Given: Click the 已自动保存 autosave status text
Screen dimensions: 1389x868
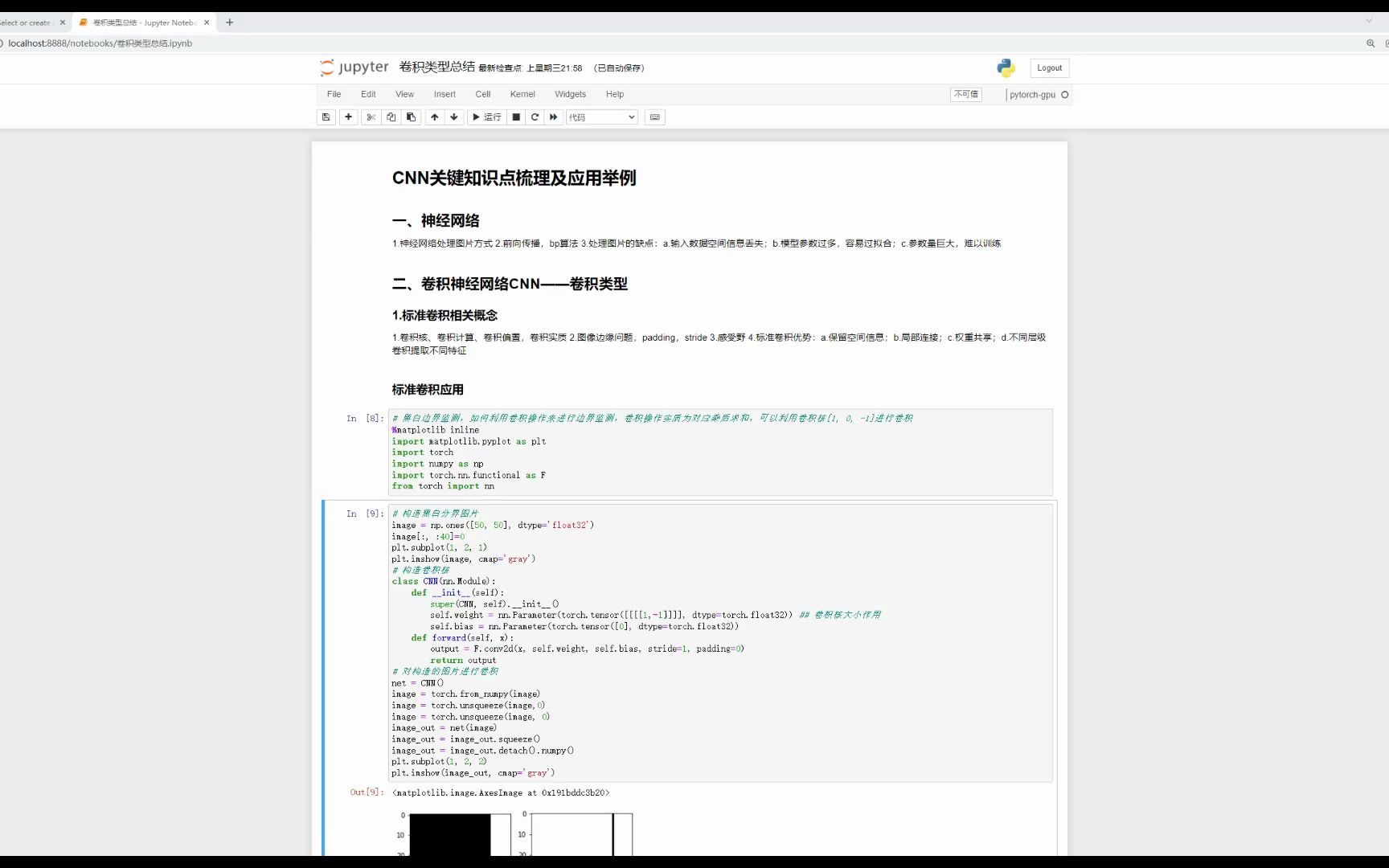Looking at the screenshot, I should (x=619, y=68).
